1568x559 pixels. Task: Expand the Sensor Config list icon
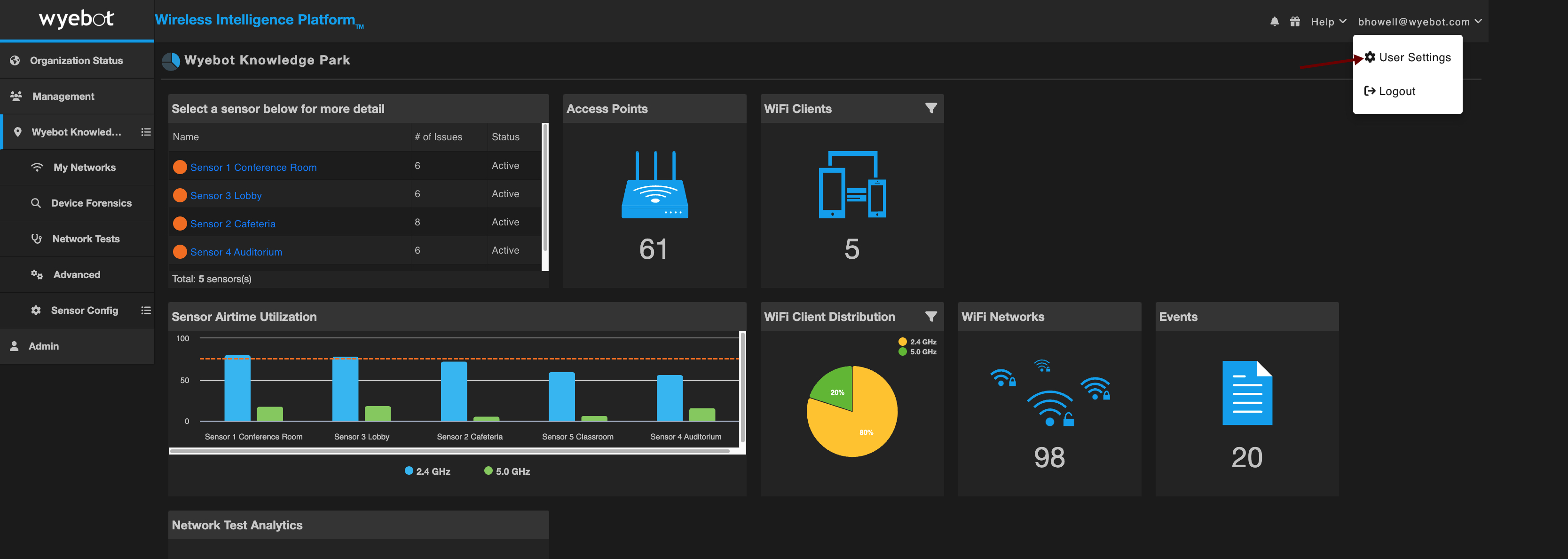click(x=145, y=311)
